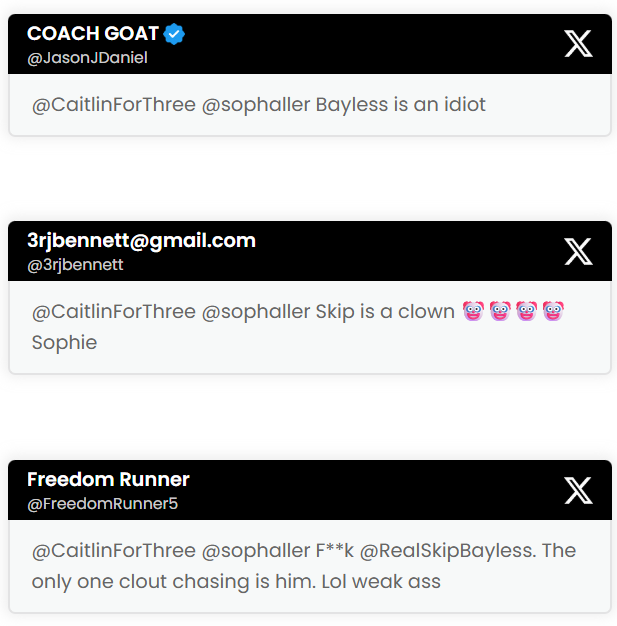617x626 pixels.
Task: Click the blue verified badge beside COACH GOAT
Action: (x=175, y=34)
